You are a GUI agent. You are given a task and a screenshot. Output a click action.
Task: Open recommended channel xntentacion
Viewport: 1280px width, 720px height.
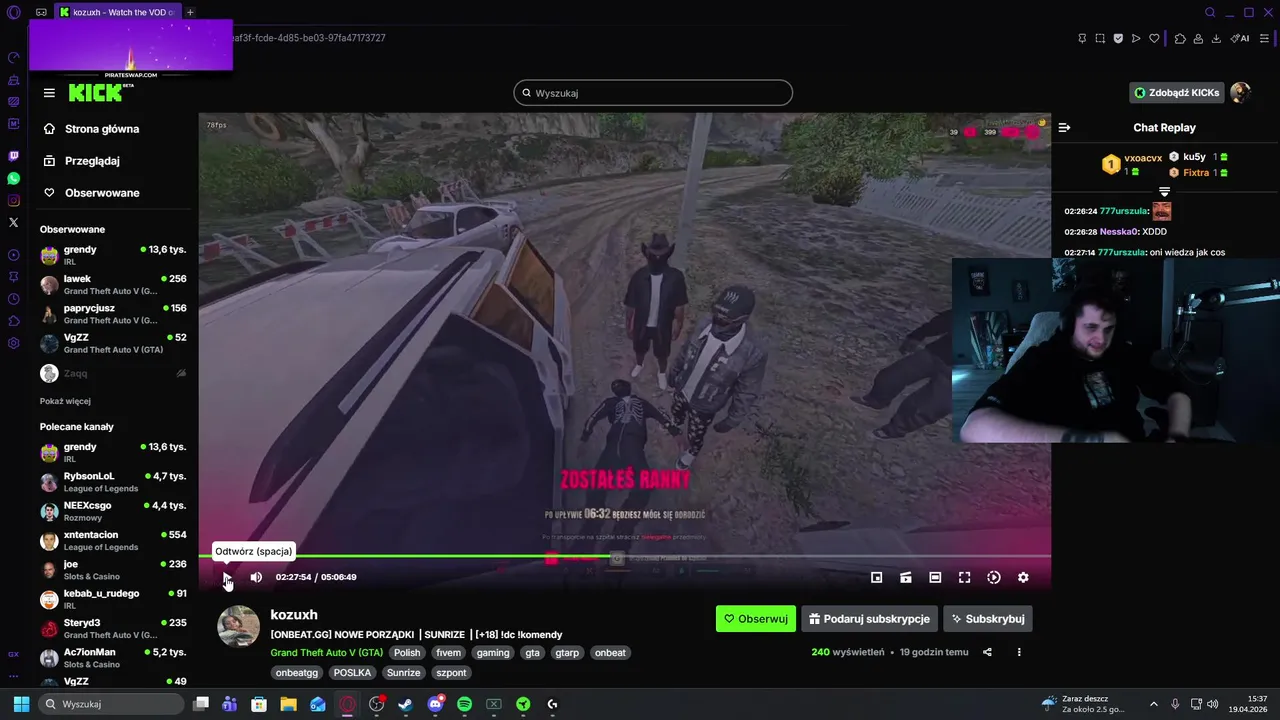coord(113,541)
